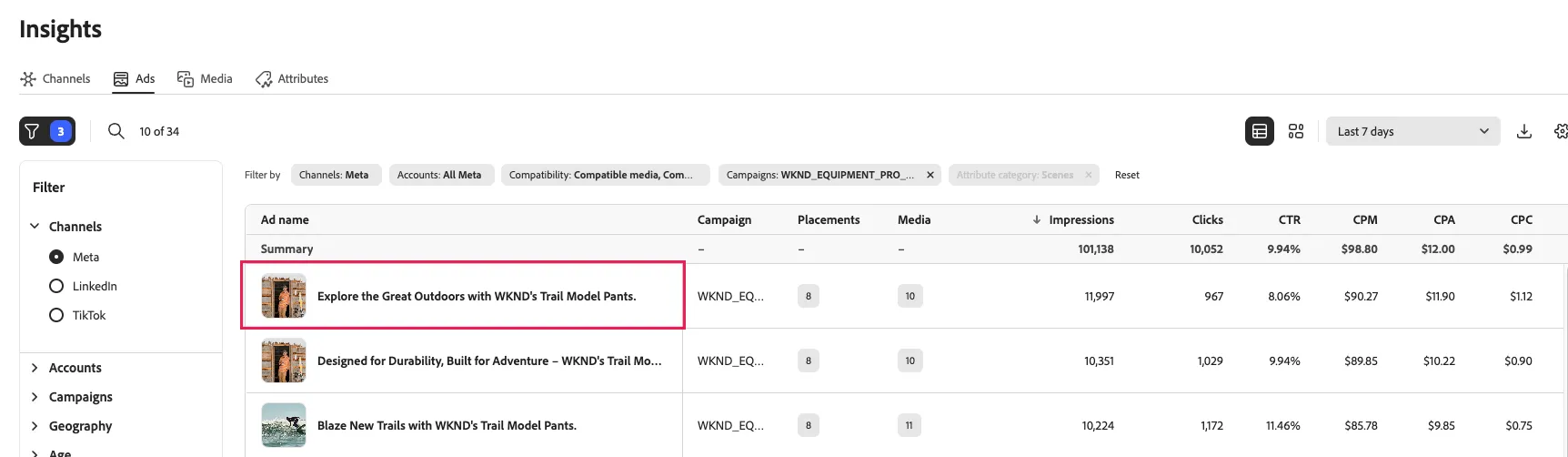
Task: Click the Compatibility filter chip
Action: (x=605, y=175)
